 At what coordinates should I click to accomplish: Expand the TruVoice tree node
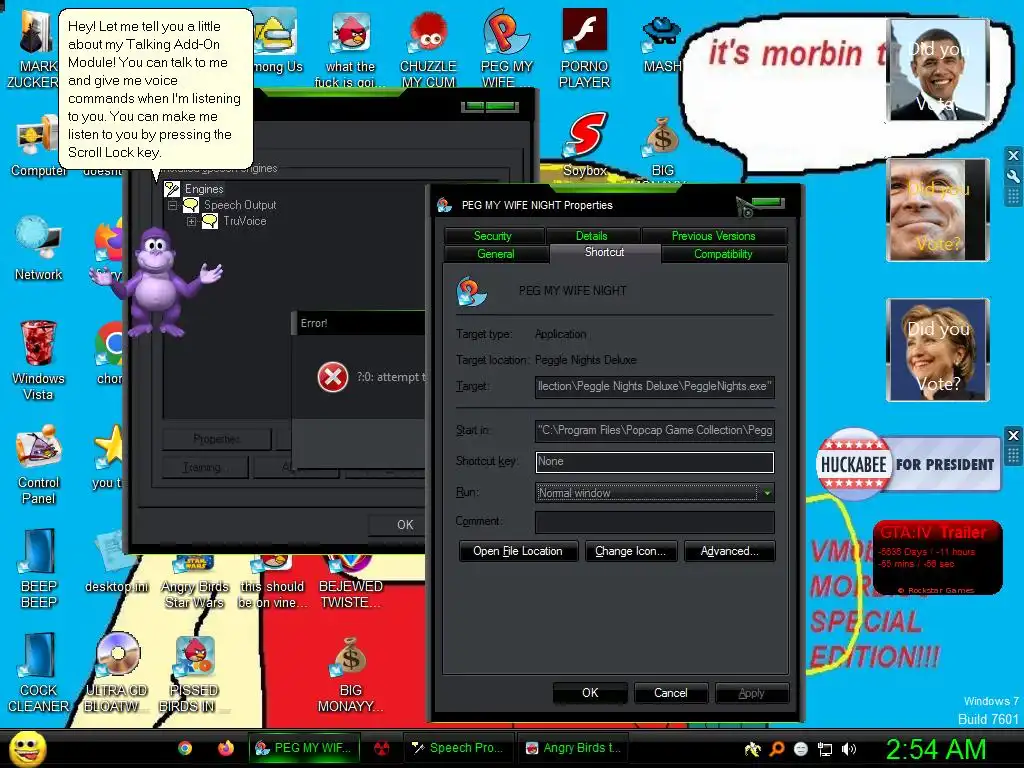pos(191,221)
